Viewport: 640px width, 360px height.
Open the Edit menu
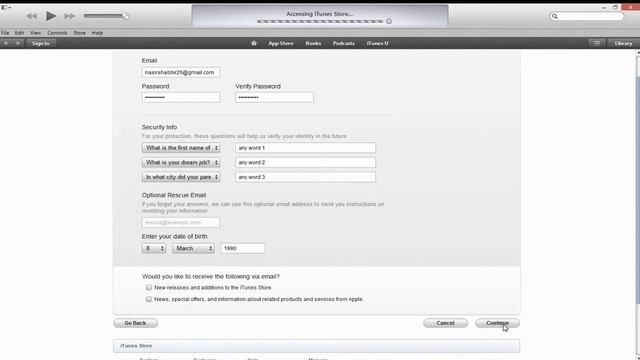[x=19, y=33]
